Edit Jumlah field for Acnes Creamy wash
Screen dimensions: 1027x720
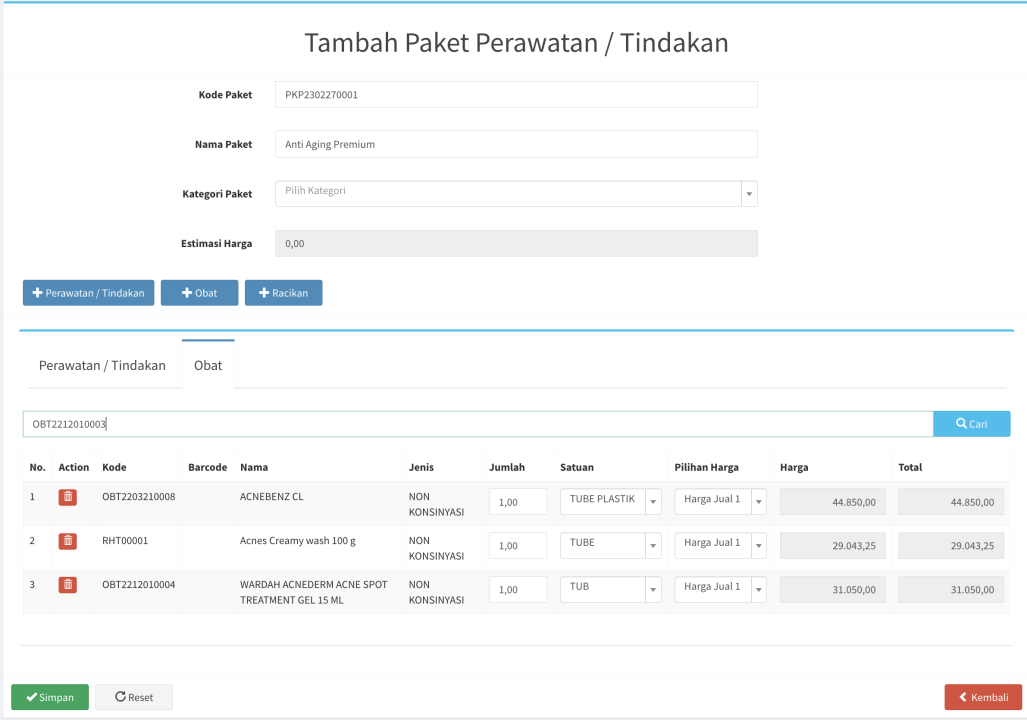tap(518, 546)
